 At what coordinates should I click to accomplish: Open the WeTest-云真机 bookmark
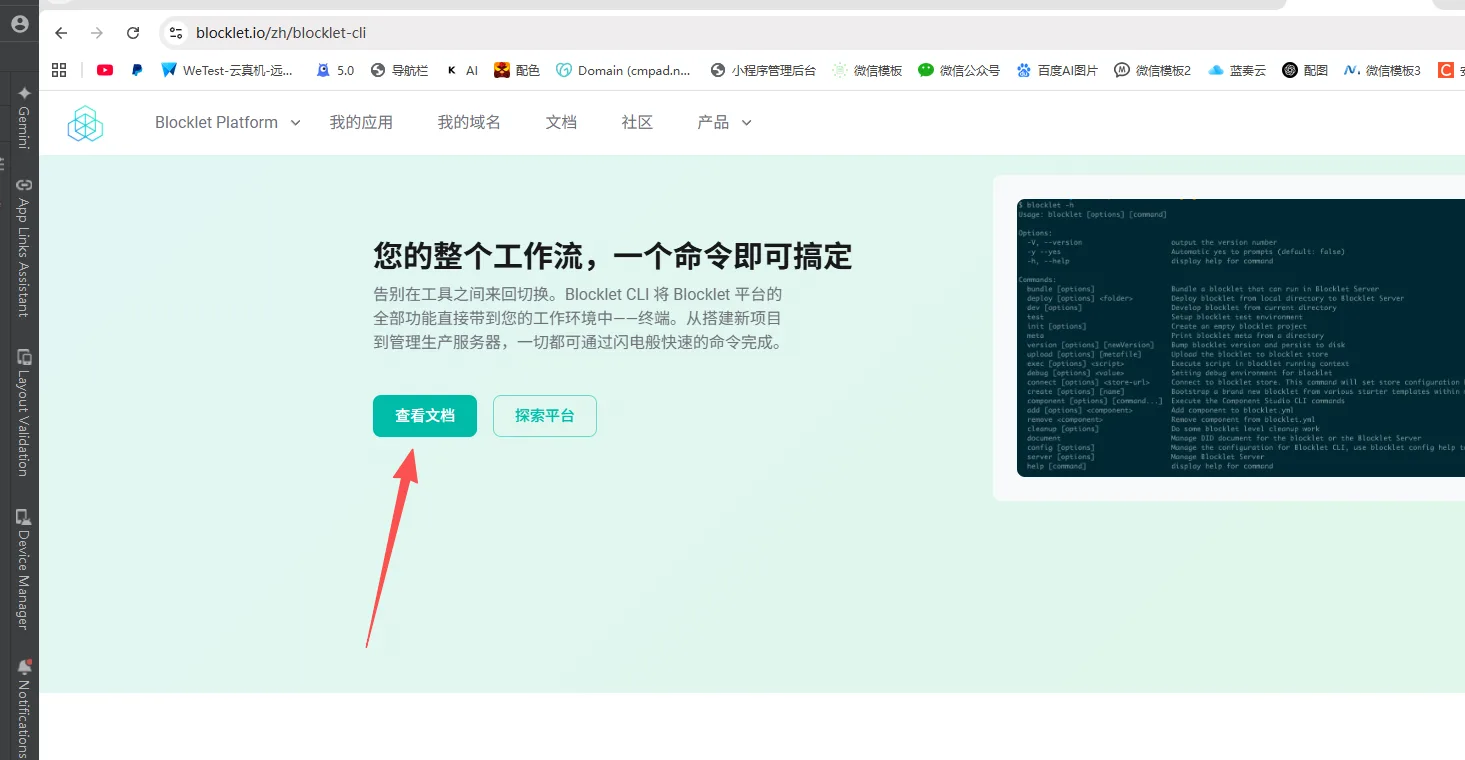point(227,70)
